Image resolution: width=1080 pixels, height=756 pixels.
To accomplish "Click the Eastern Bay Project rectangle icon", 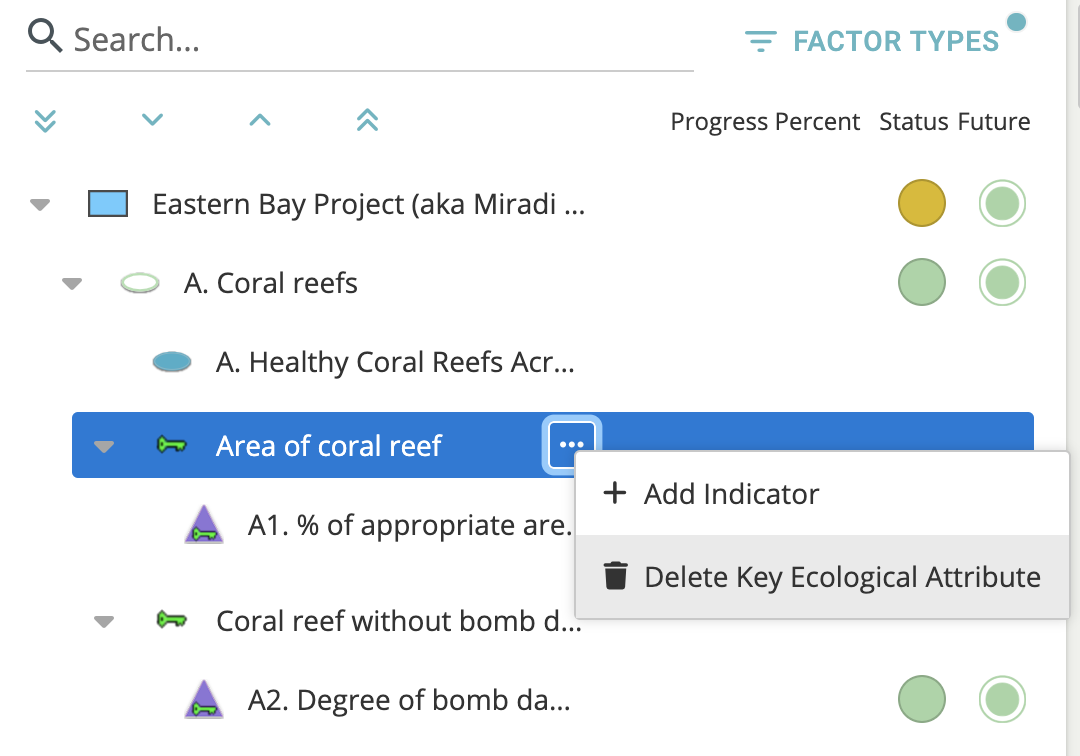I will coord(108,205).
